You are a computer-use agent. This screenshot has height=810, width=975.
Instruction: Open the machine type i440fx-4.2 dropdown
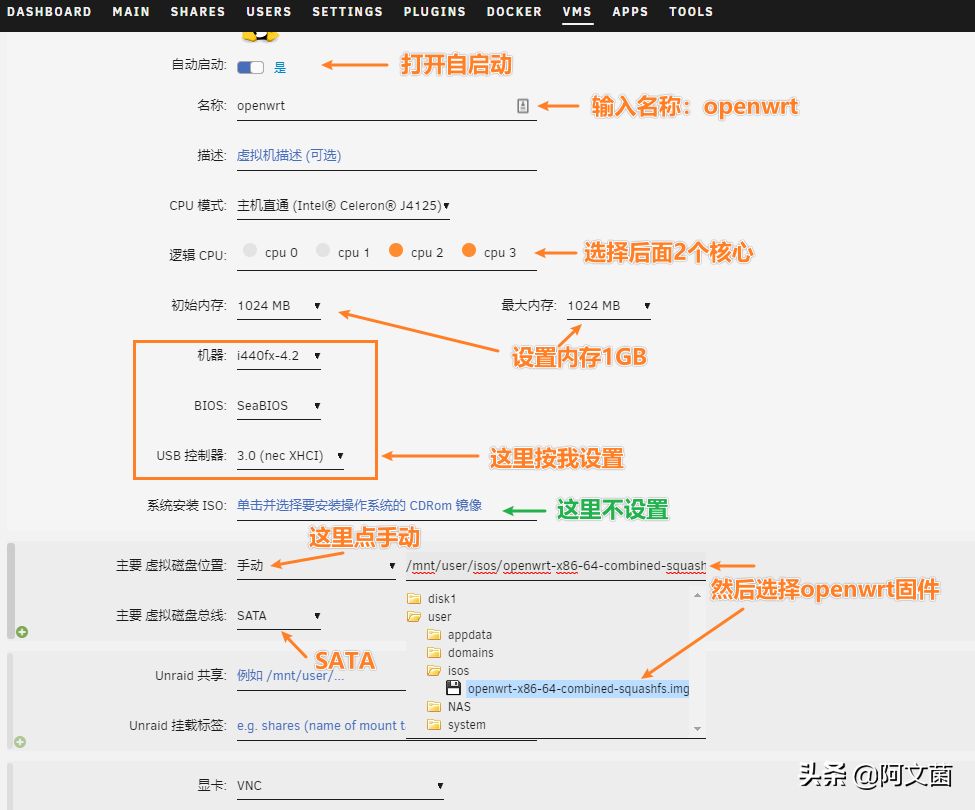point(279,356)
